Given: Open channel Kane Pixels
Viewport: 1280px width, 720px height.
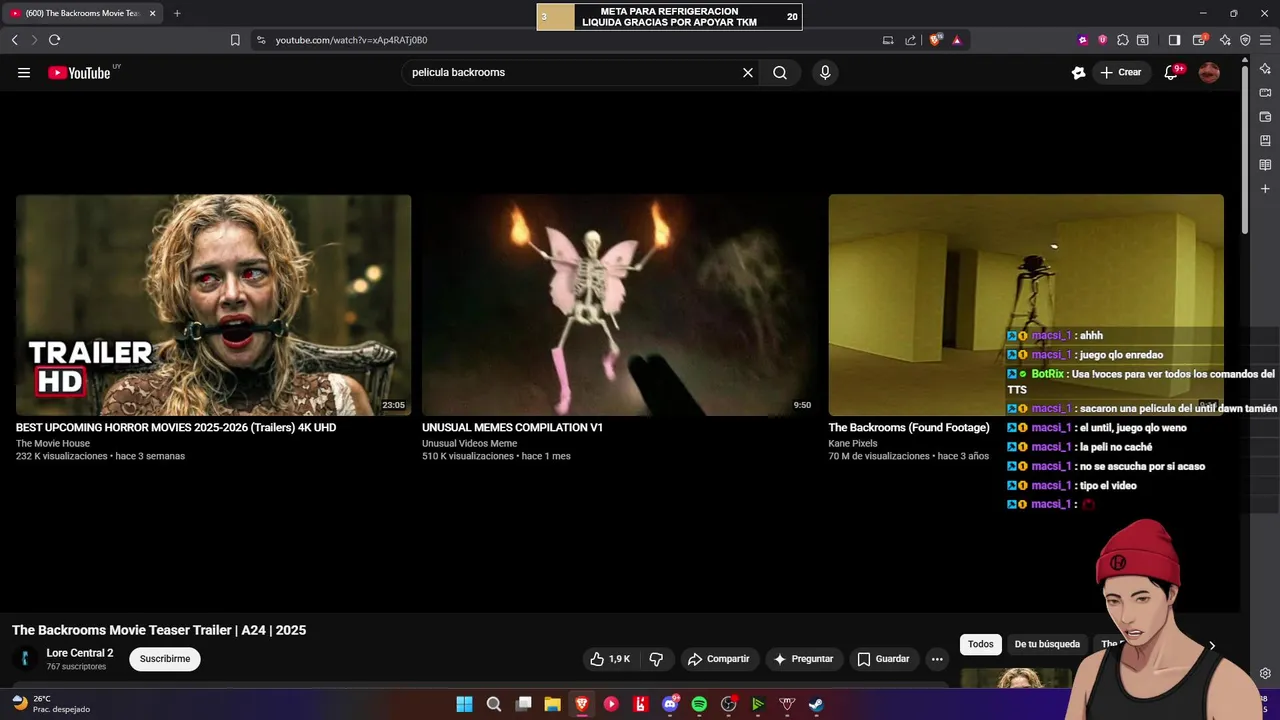Looking at the screenshot, I should pyautogui.click(x=853, y=444).
